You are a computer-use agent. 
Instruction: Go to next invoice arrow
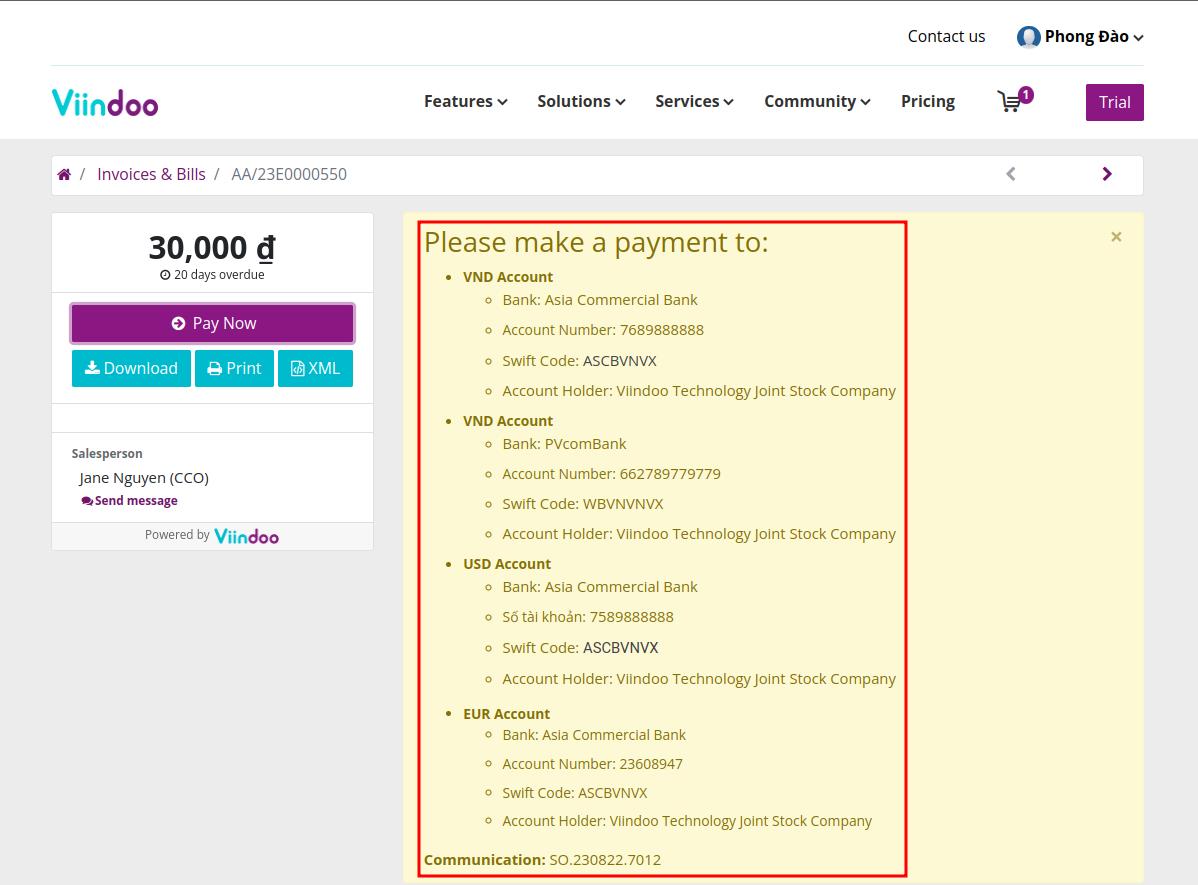1107,174
